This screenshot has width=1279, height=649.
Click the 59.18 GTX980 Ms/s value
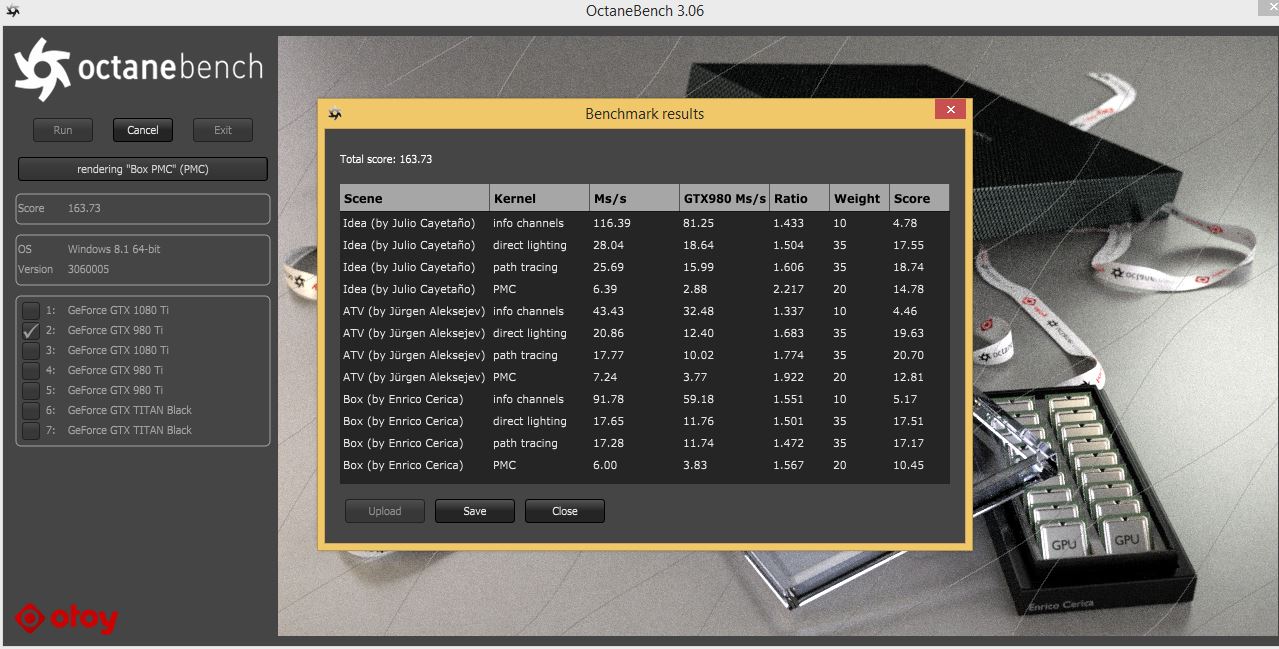tap(699, 399)
